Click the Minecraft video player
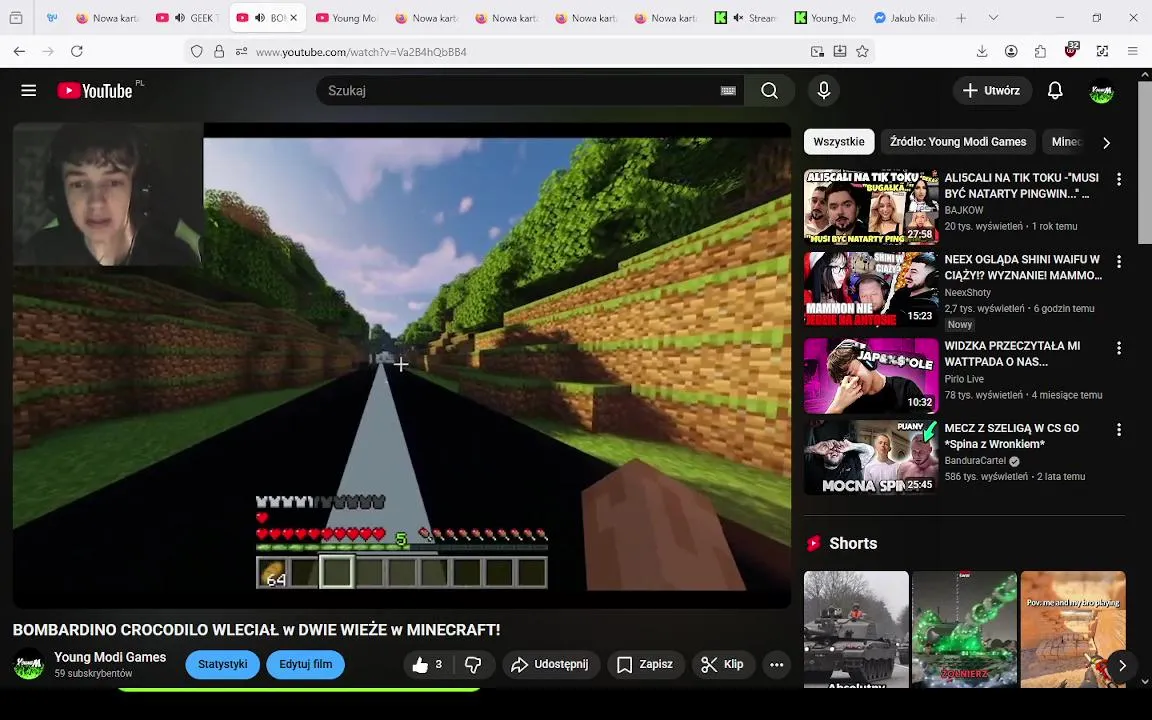The image size is (1152, 720). (402, 365)
